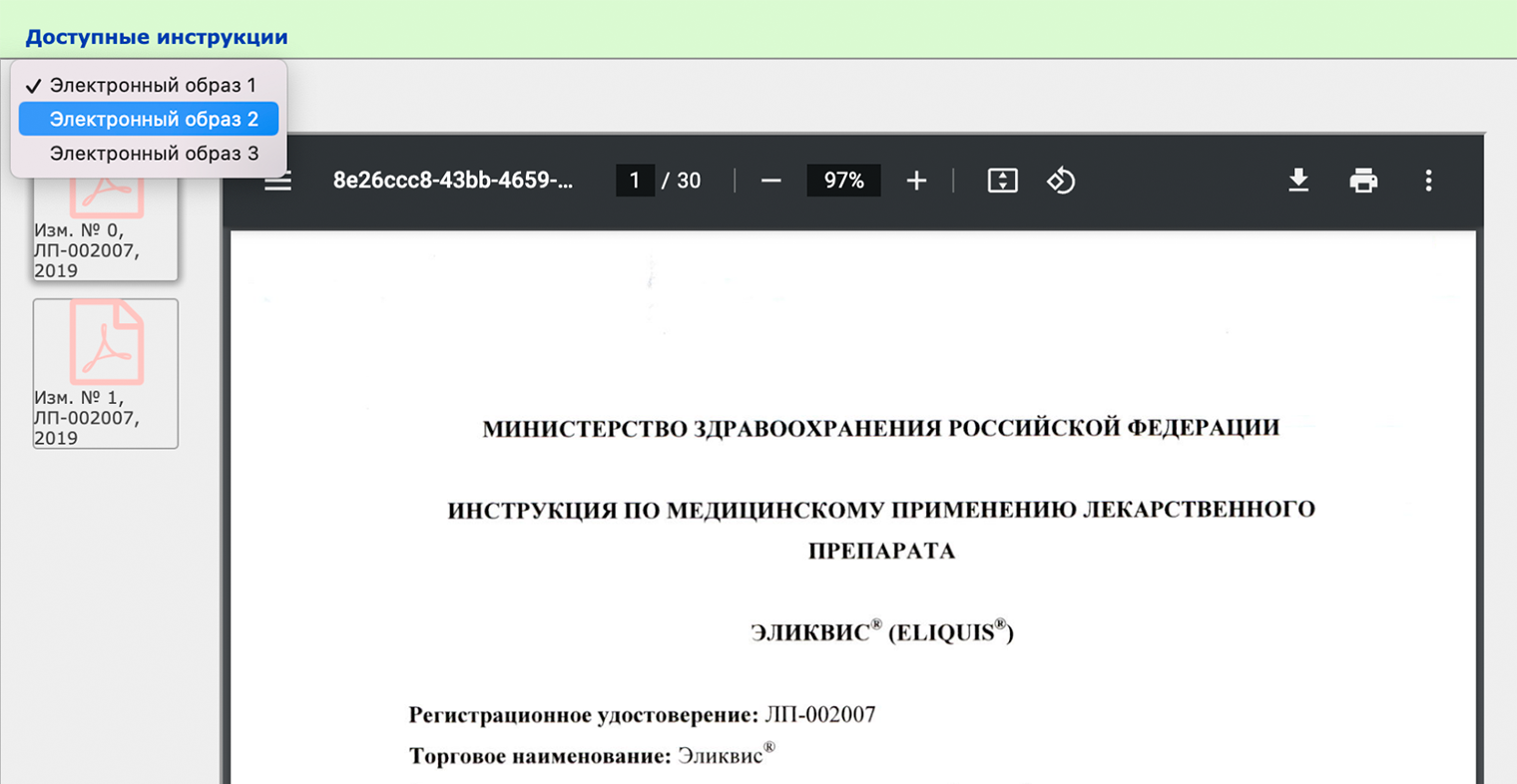The width and height of the screenshot is (1517, 784).
Task: Pick Электронный образ 3 in list
Action: [149, 153]
